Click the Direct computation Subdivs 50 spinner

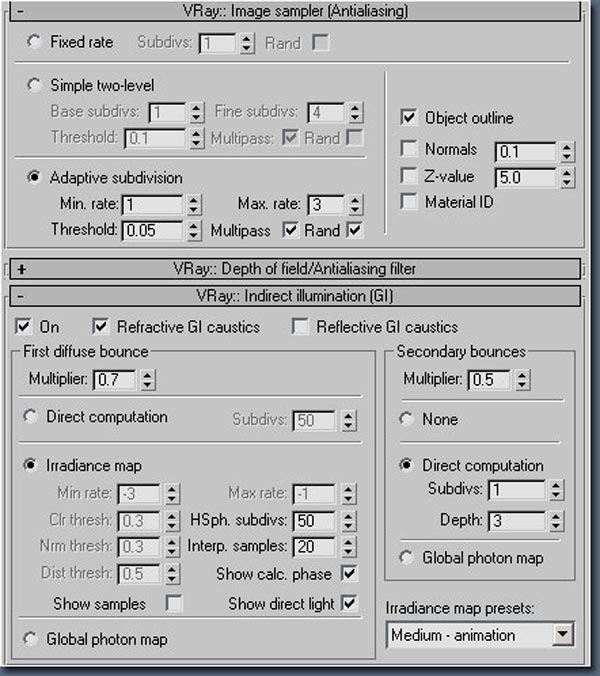click(x=348, y=420)
